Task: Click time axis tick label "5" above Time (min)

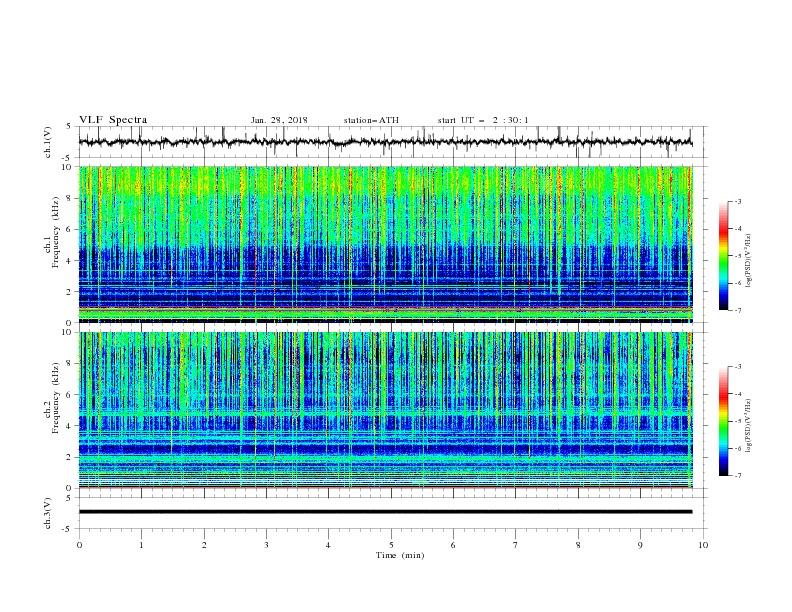Action: click(391, 545)
